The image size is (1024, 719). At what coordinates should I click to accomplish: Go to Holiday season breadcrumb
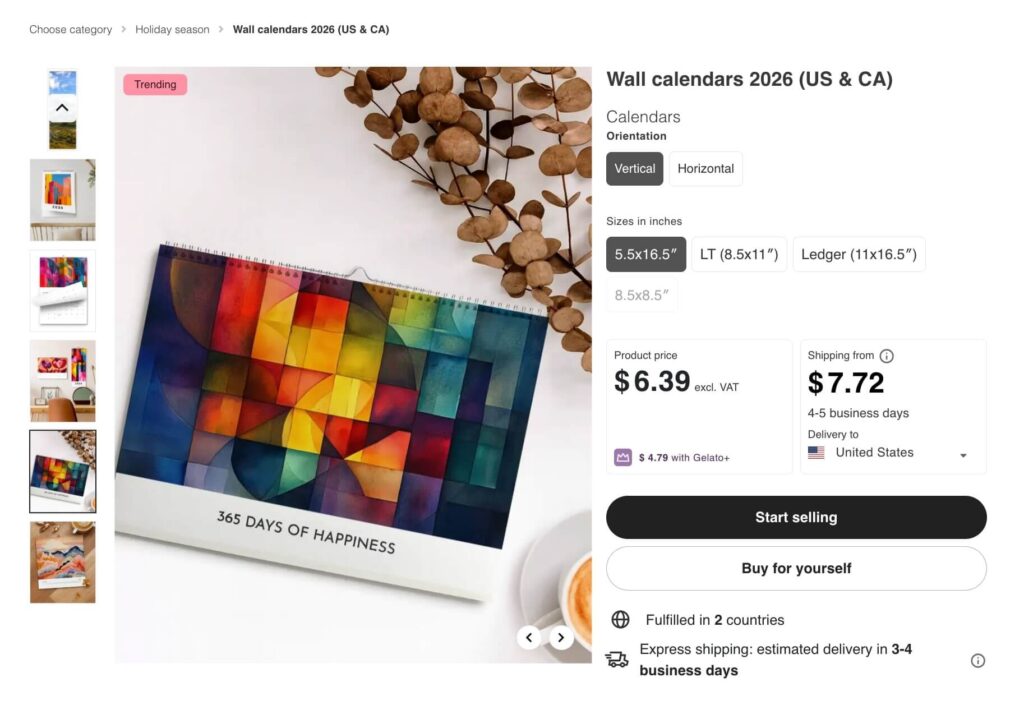coord(172,29)
